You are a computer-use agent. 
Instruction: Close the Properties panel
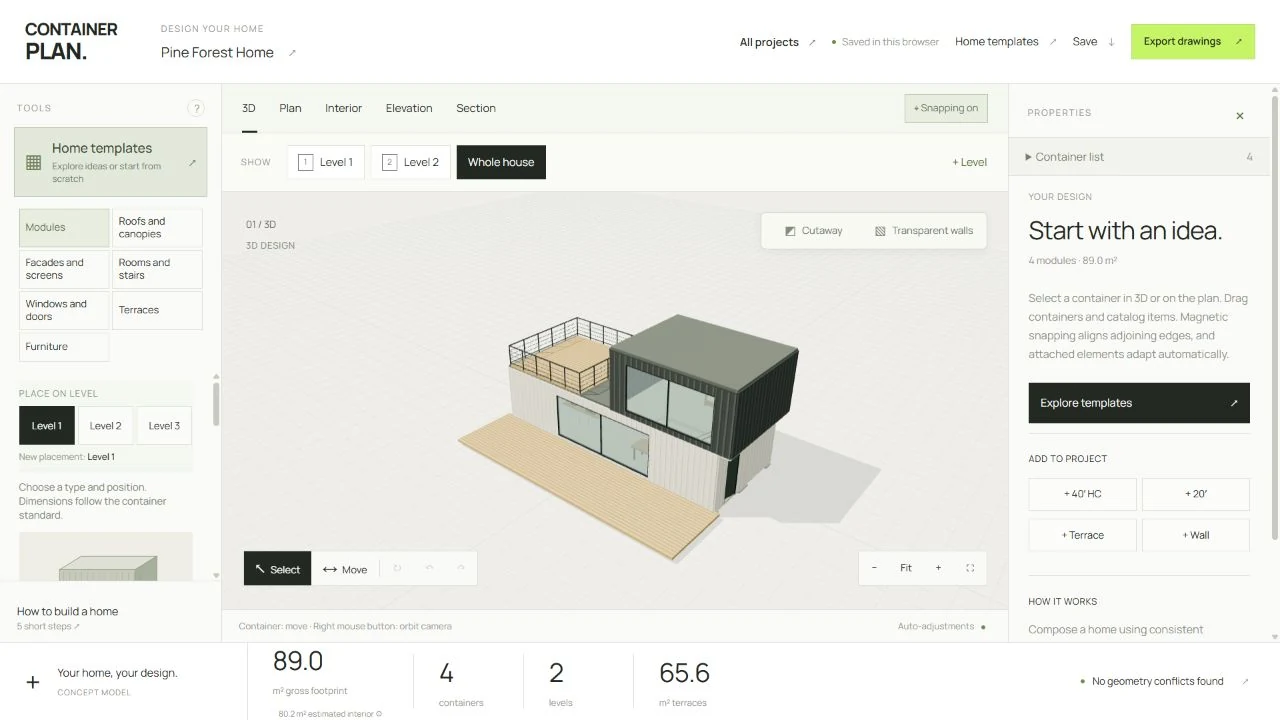tap(1240, 116)
